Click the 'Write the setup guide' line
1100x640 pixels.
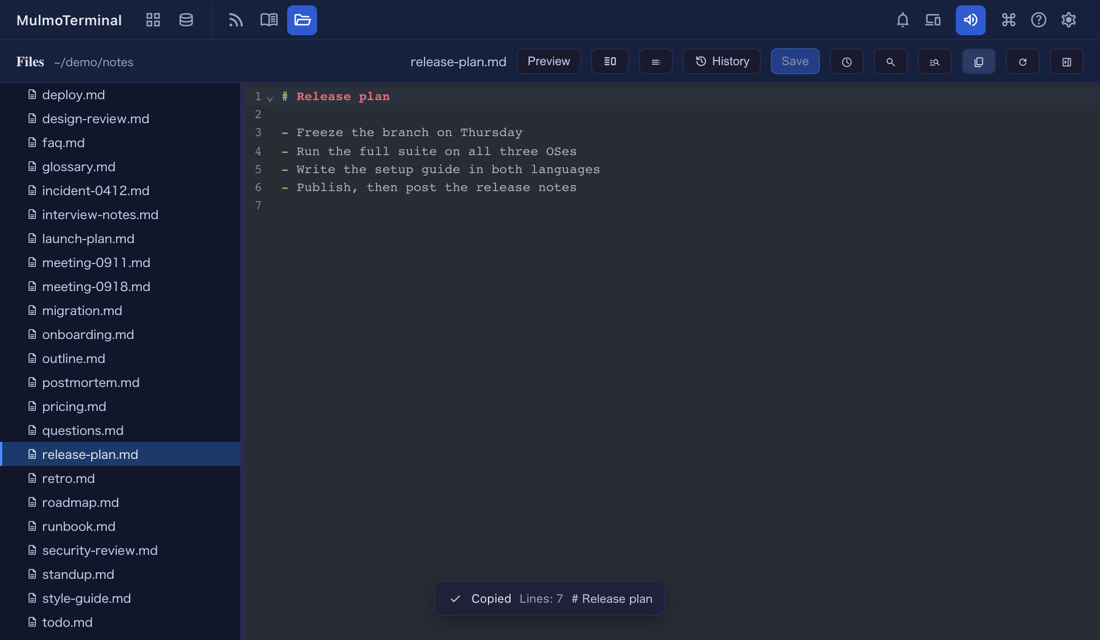[x=441, y=170]
